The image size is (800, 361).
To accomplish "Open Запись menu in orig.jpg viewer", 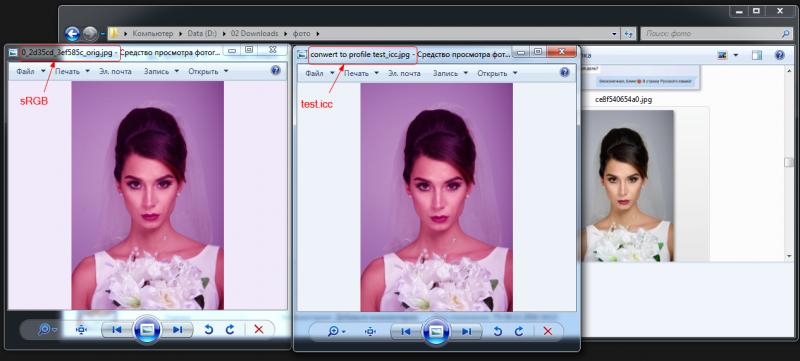I will (161, 71).
